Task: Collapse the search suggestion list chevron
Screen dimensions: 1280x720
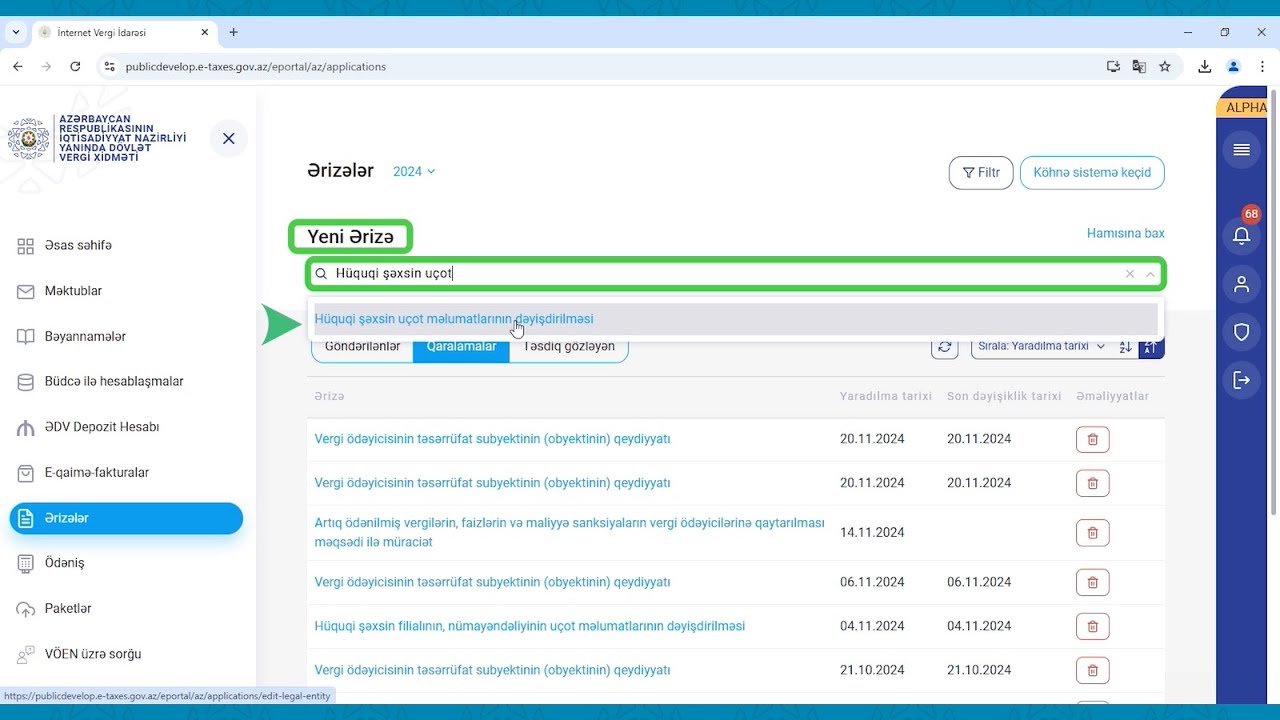Action: (1150, 274)
